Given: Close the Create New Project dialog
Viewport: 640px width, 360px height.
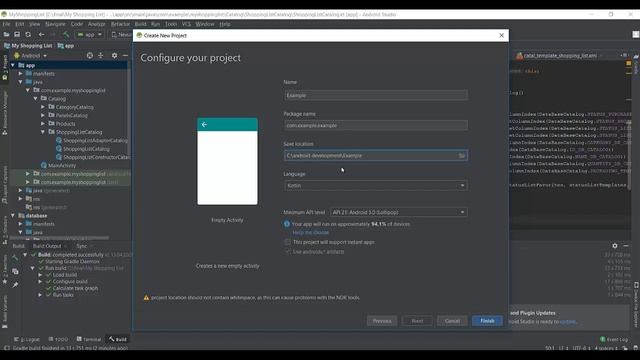Looking at the screenshot, I should coord(502,36).
